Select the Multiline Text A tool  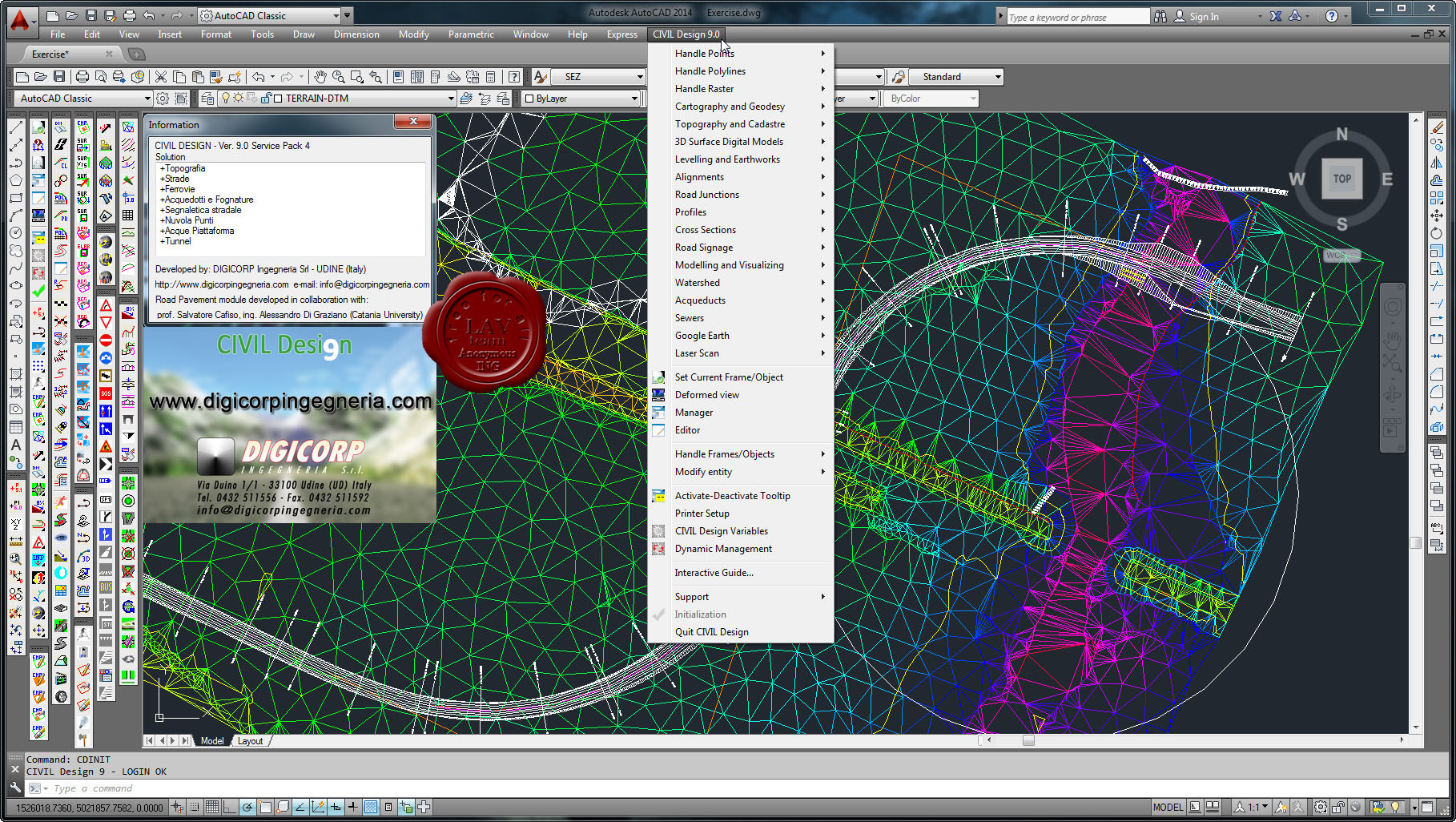(16, 445)
